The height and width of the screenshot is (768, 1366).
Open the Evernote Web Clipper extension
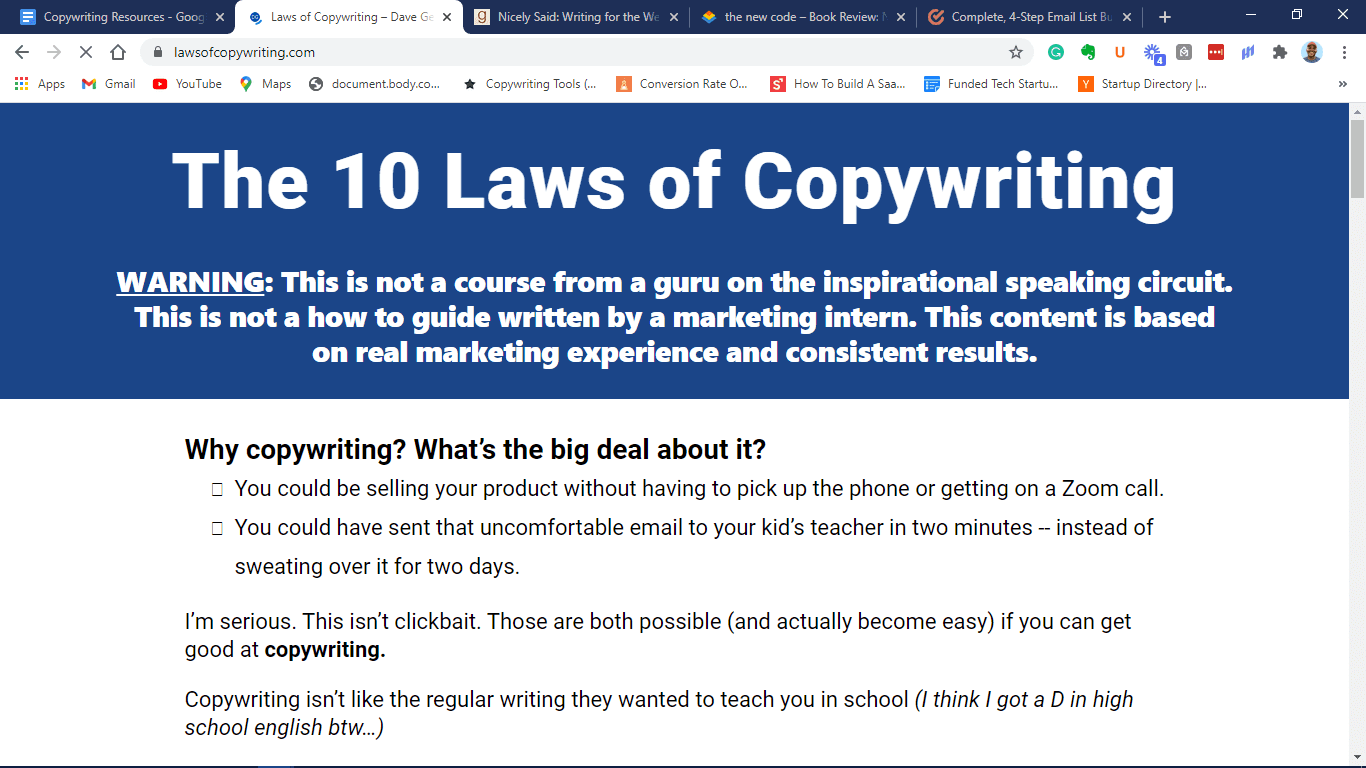click(x=1087, y=52)
